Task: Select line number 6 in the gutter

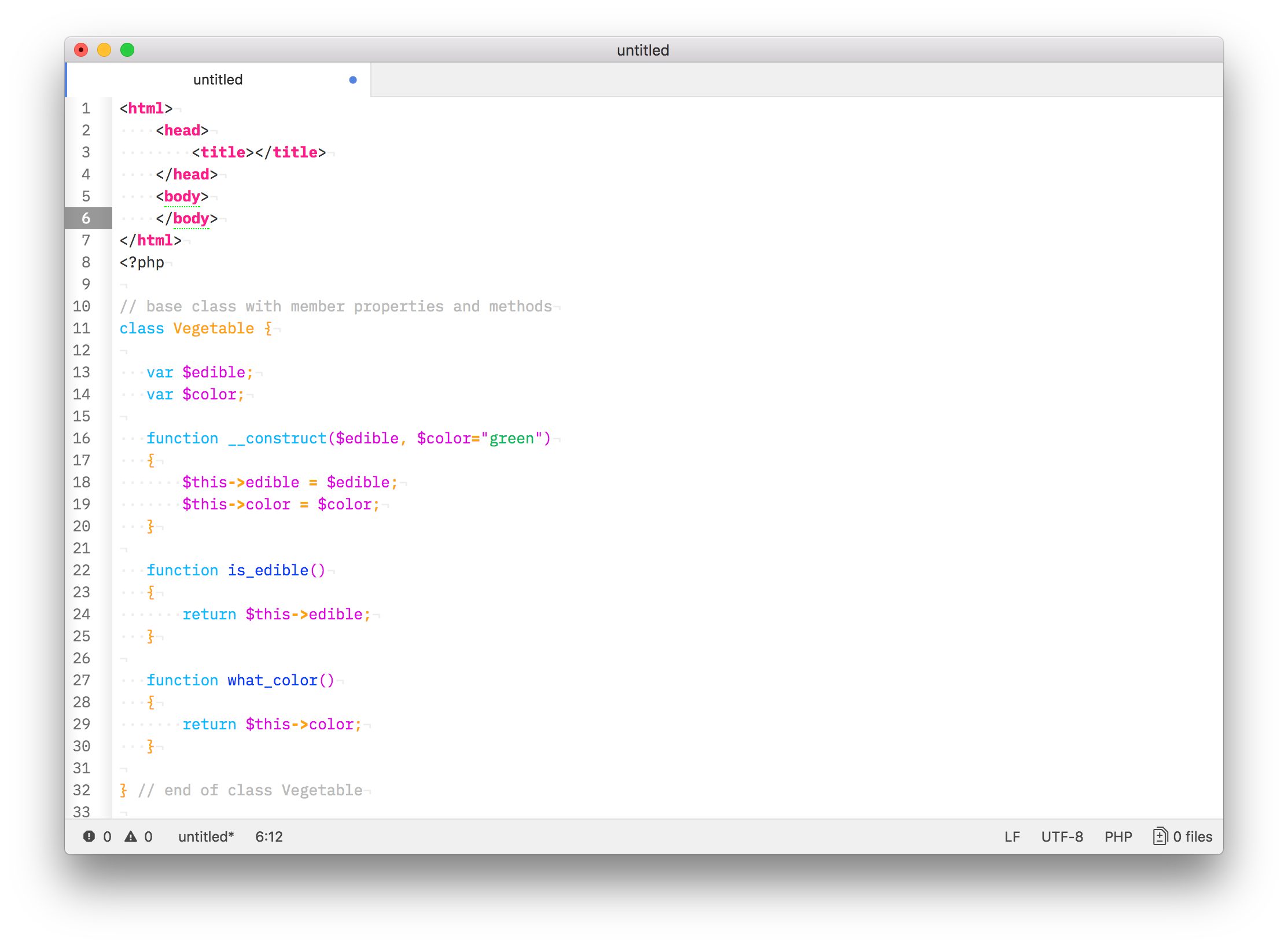Action: [86, 218]
